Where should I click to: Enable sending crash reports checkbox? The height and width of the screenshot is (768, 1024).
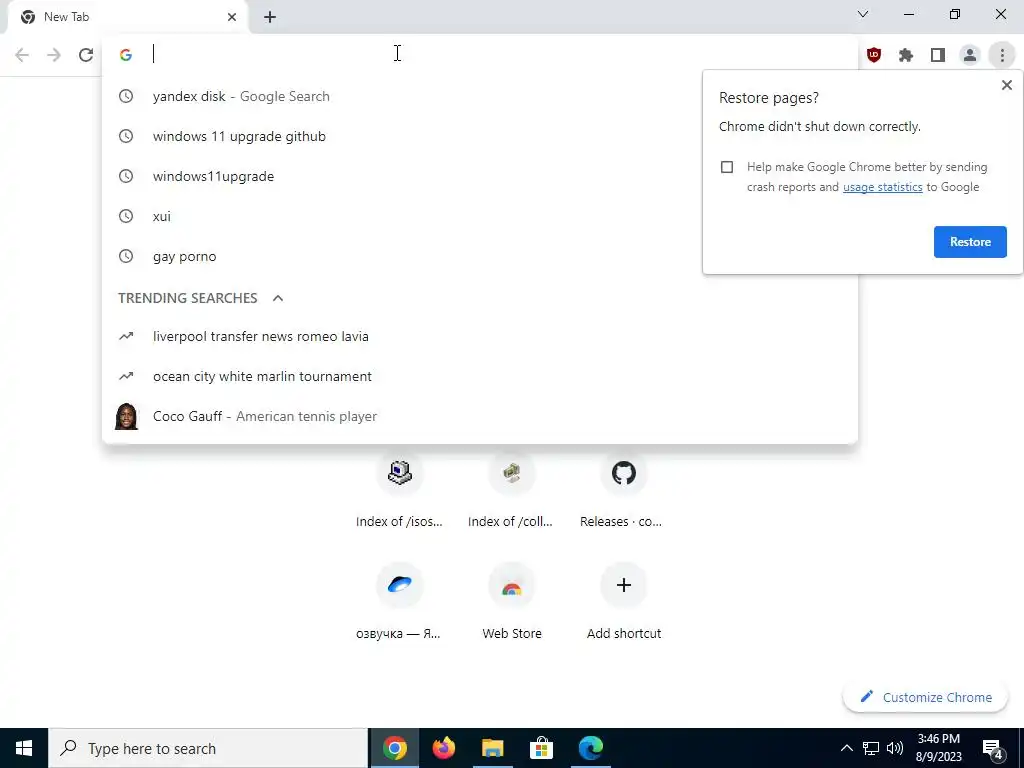click(727, 167)
